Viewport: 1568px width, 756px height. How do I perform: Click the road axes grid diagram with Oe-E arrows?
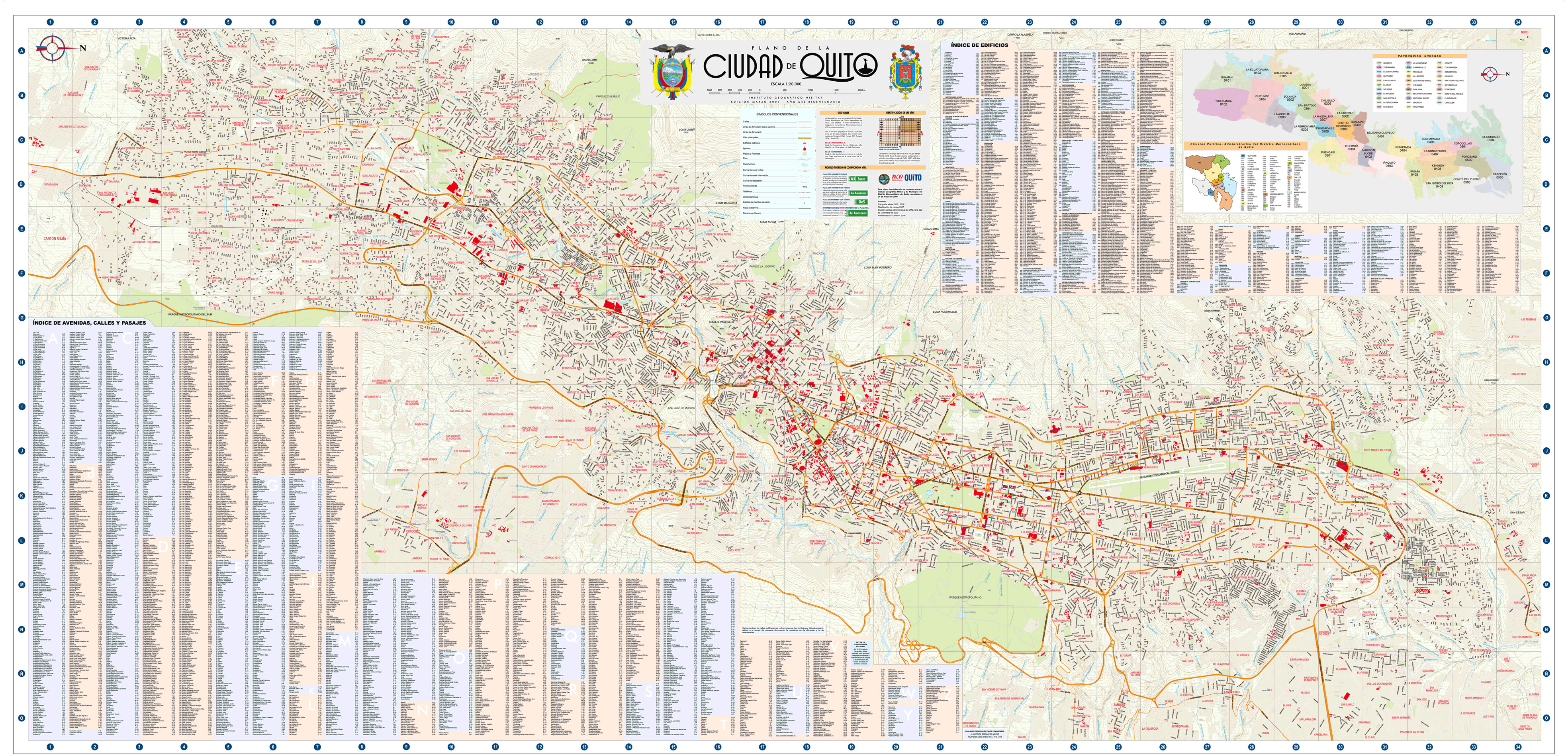click(900, 133)
